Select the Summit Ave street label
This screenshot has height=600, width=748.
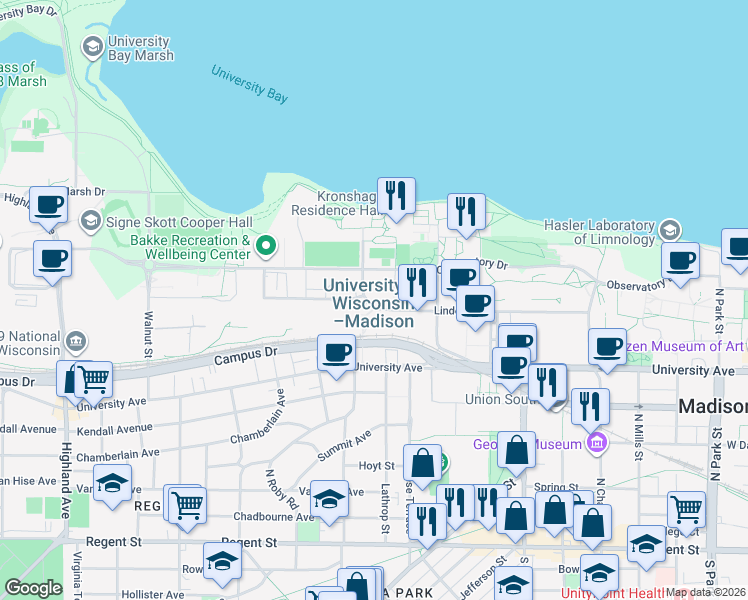344,446
